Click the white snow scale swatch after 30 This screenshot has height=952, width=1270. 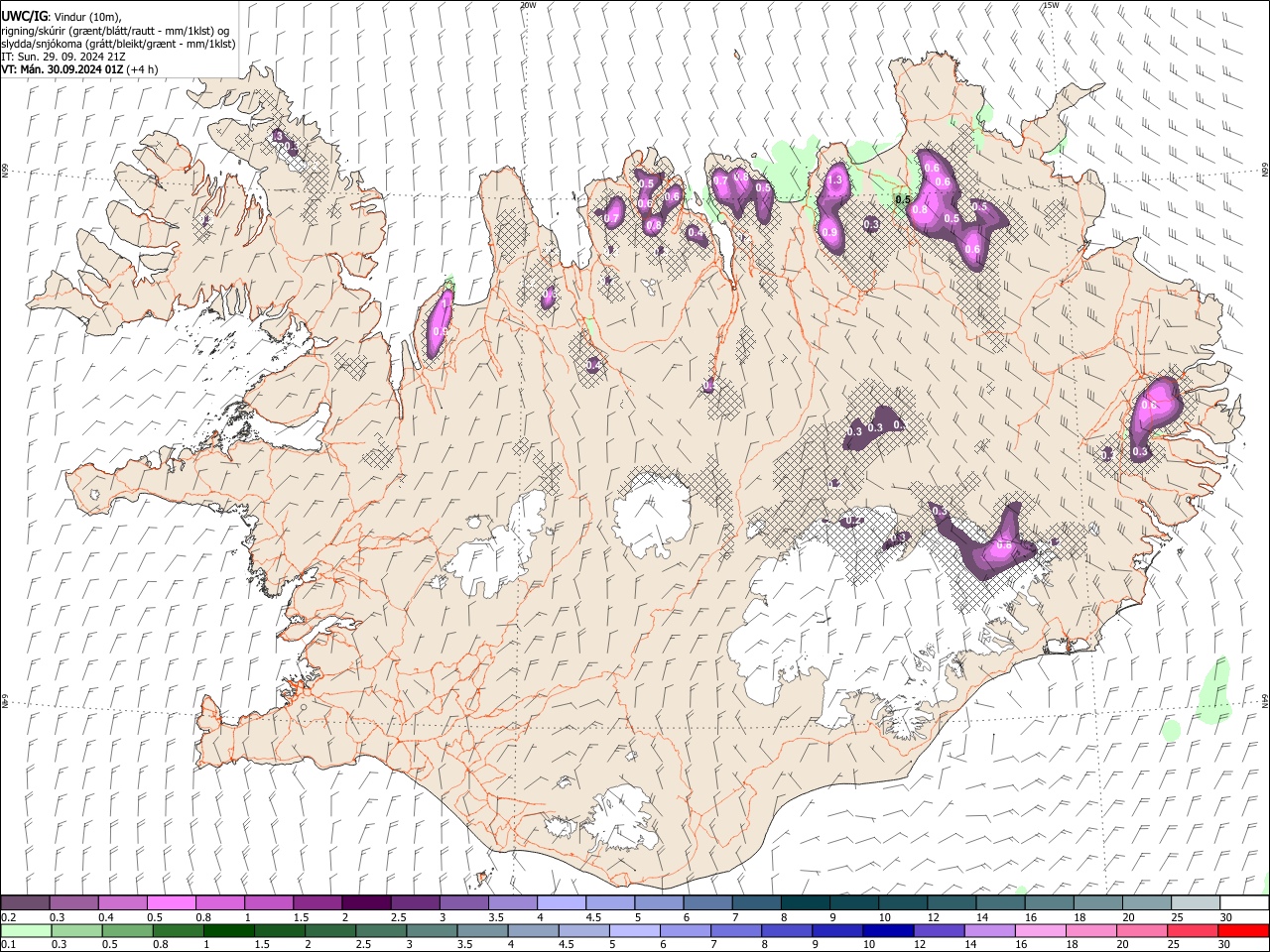tap(1244, 902)
